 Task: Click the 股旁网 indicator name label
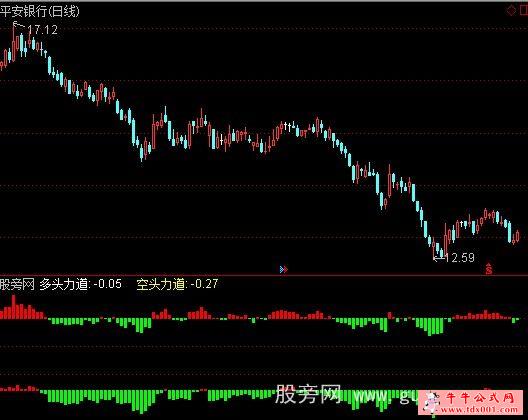click(x=17, y=284)
